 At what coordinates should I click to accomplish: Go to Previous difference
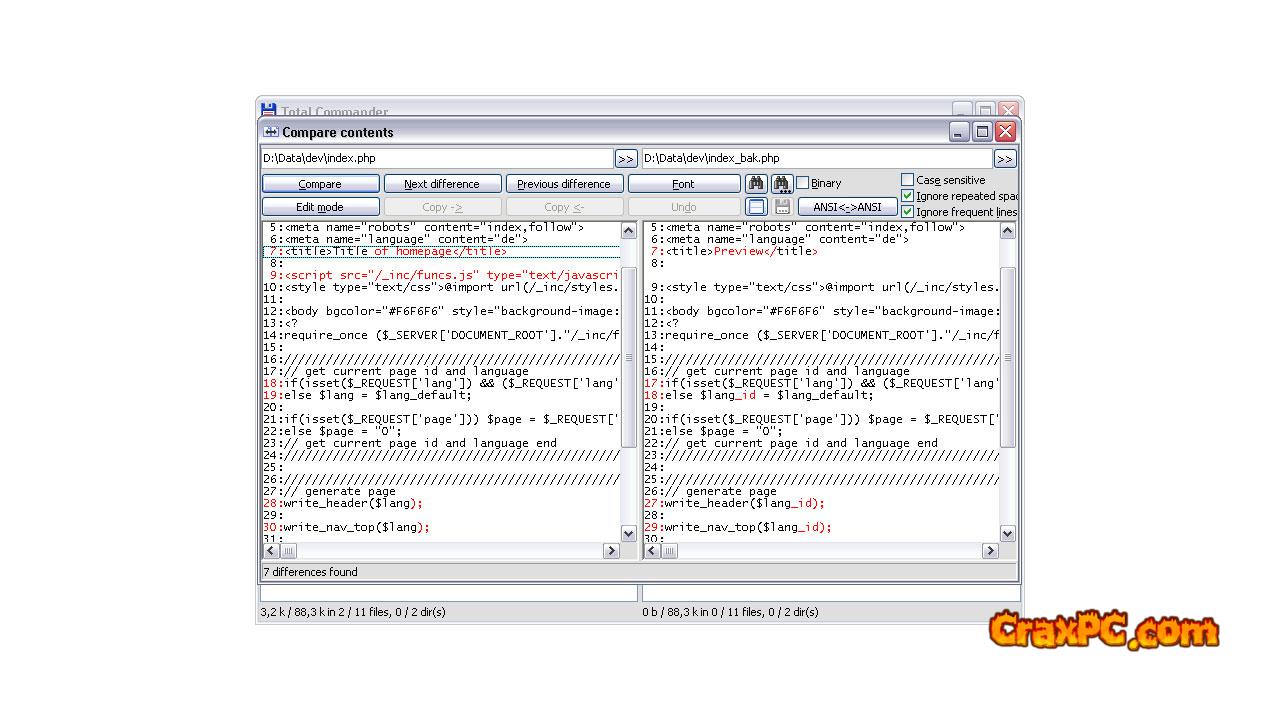564,184
